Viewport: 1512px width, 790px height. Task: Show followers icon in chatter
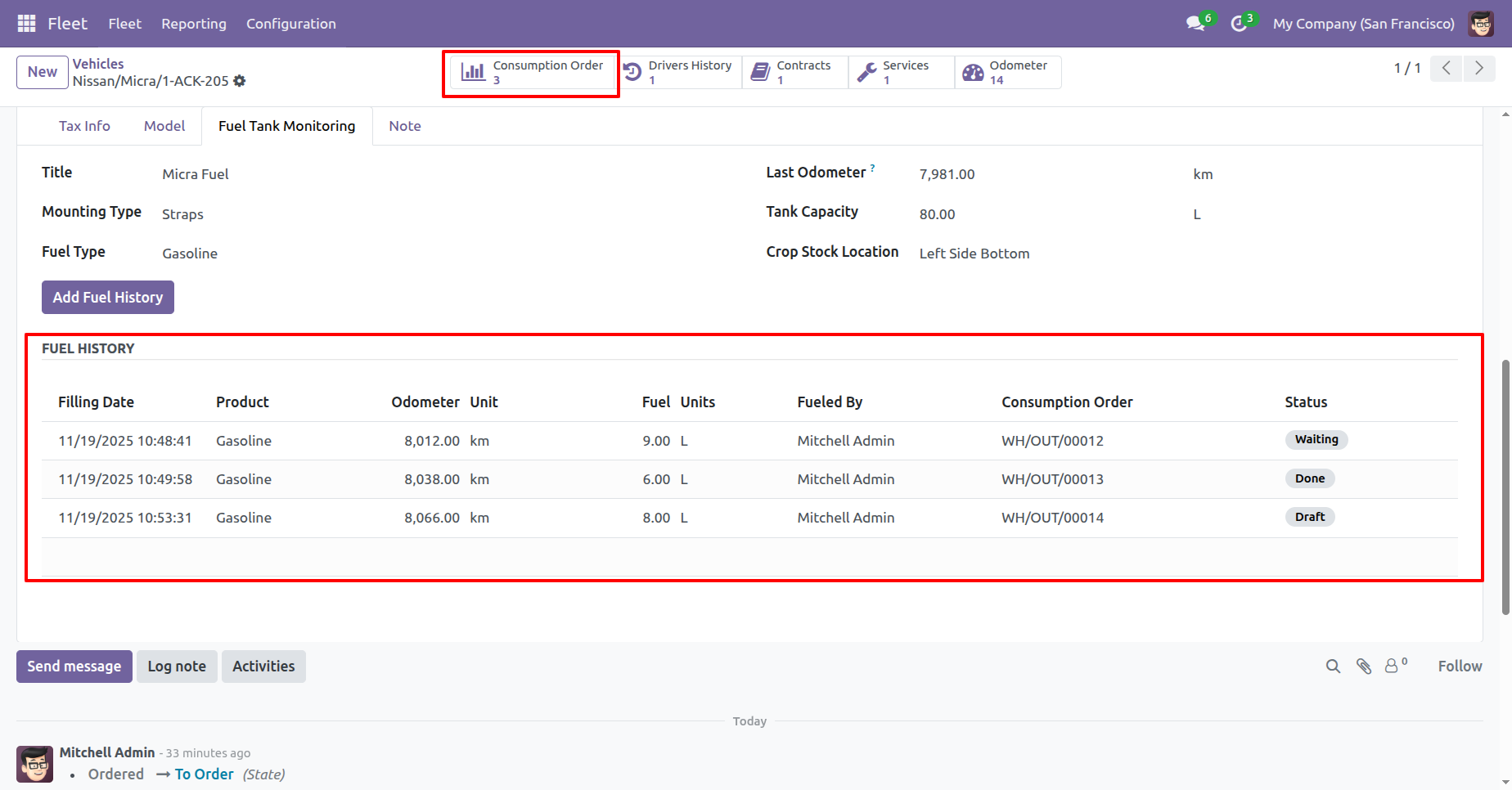[1396, 666]
